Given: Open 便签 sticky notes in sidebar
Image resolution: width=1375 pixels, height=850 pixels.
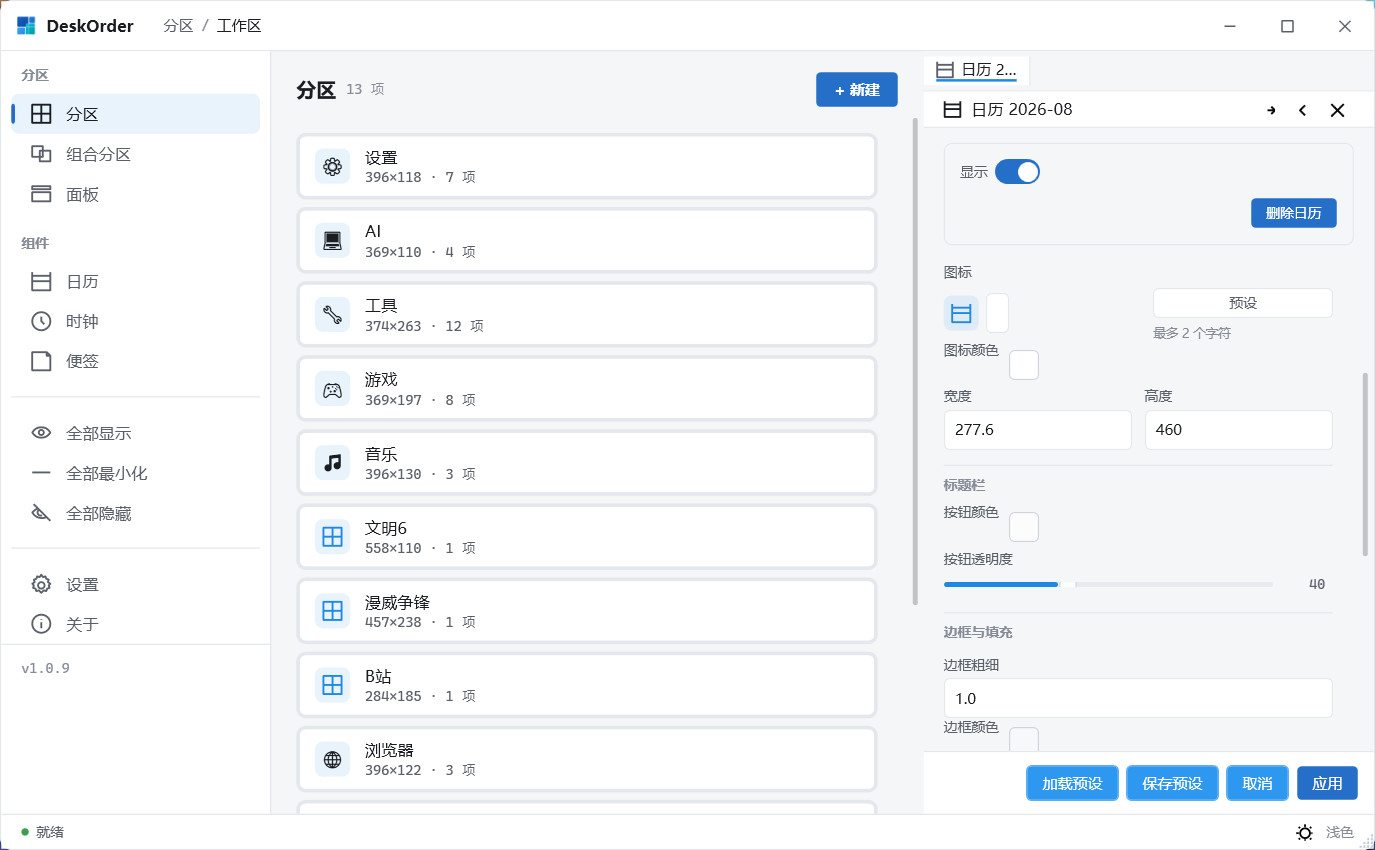Looking at the screenshot, I should [136, 361].
